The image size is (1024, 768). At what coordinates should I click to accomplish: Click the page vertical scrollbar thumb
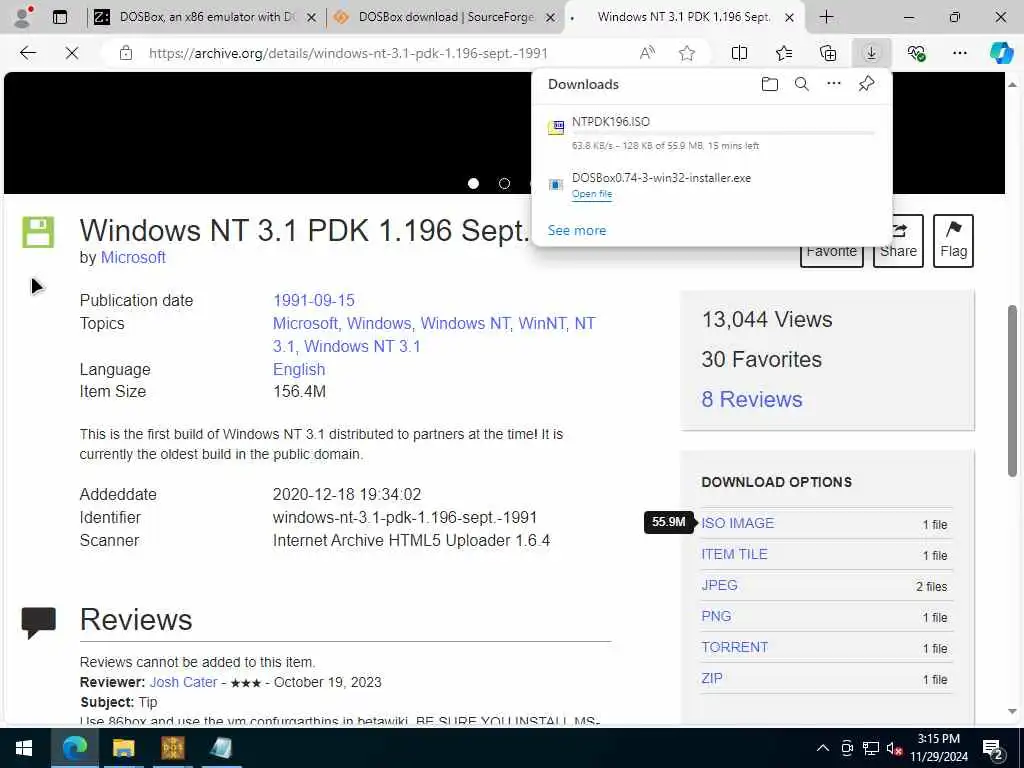tap(1012, 391)
